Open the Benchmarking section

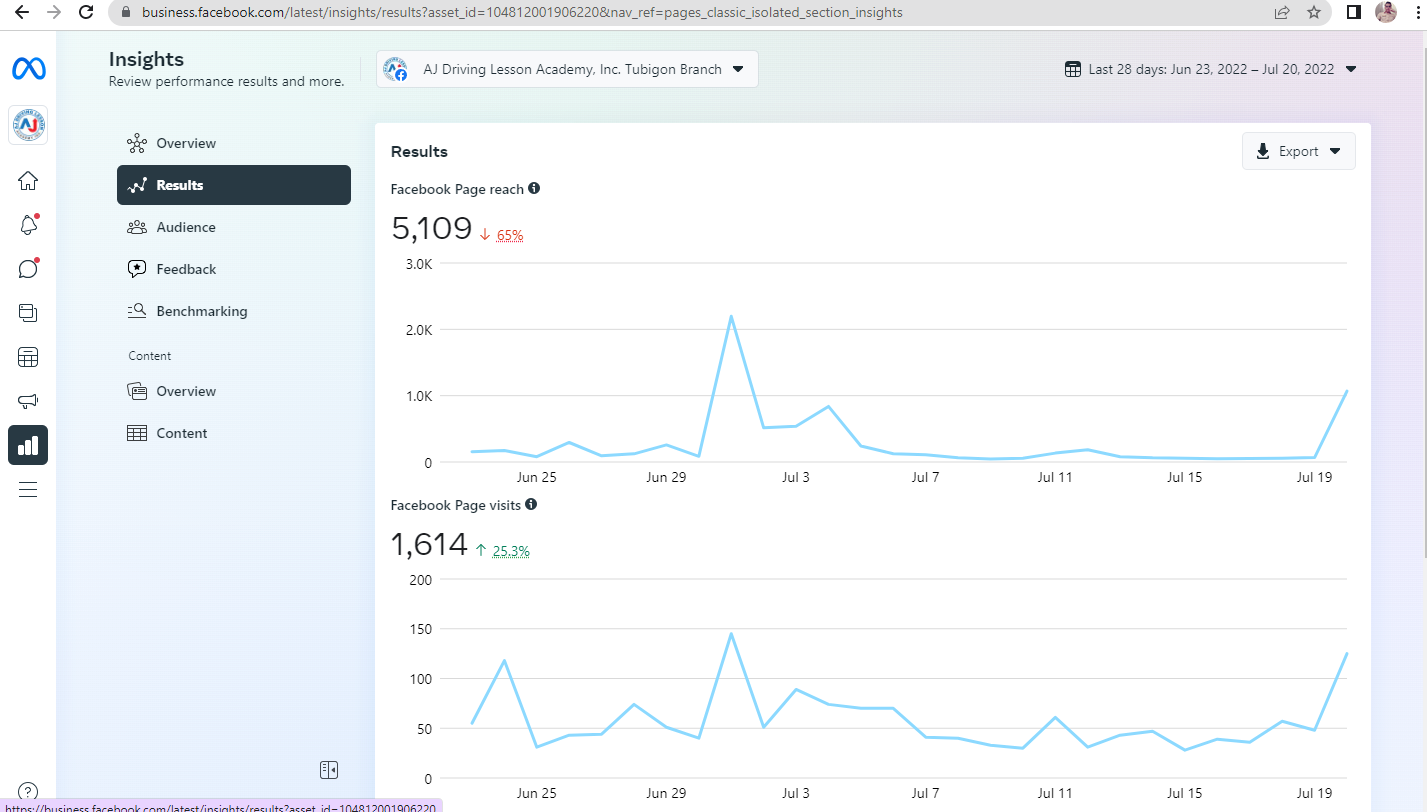[234, 311]
